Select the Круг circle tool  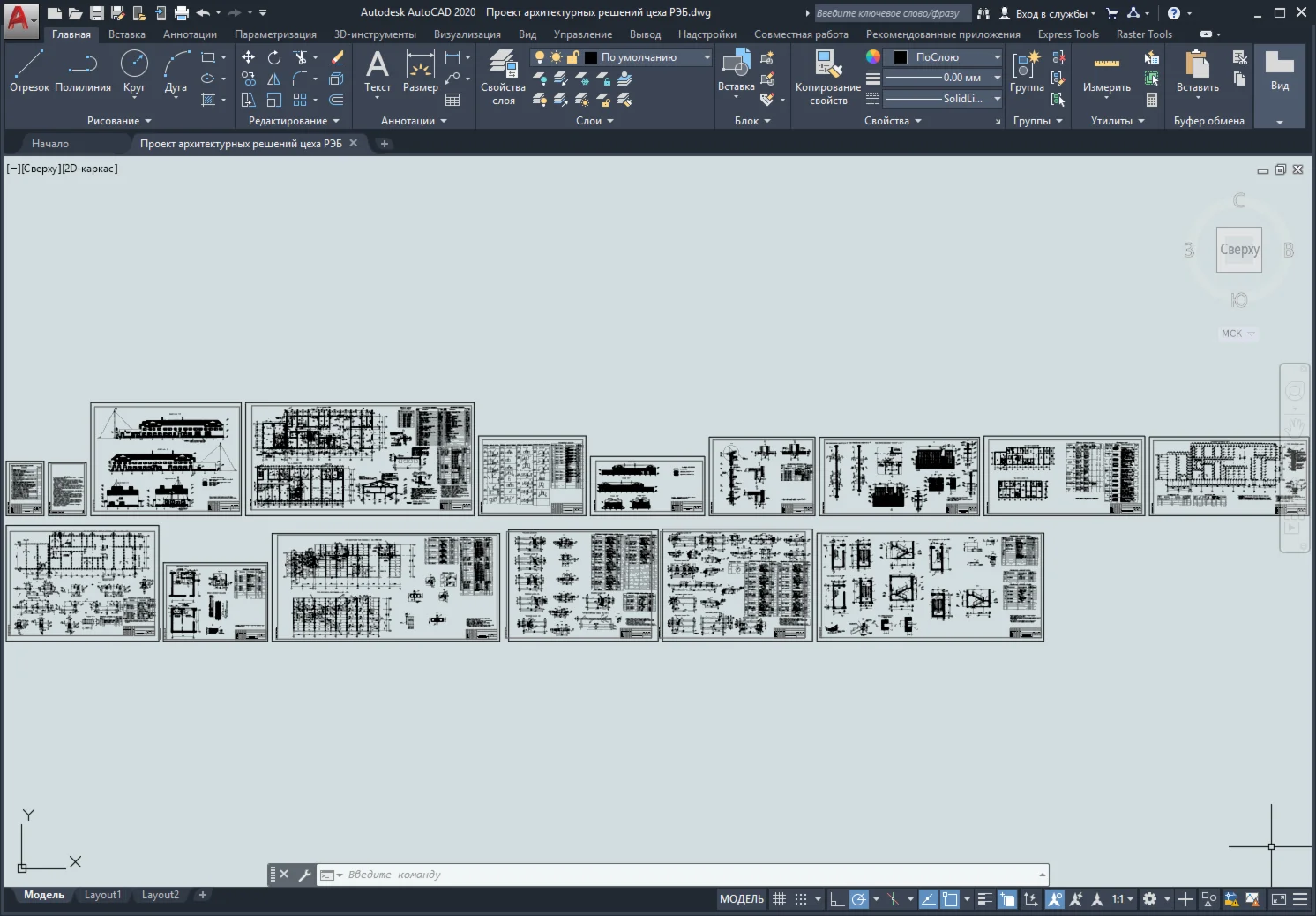134,71
